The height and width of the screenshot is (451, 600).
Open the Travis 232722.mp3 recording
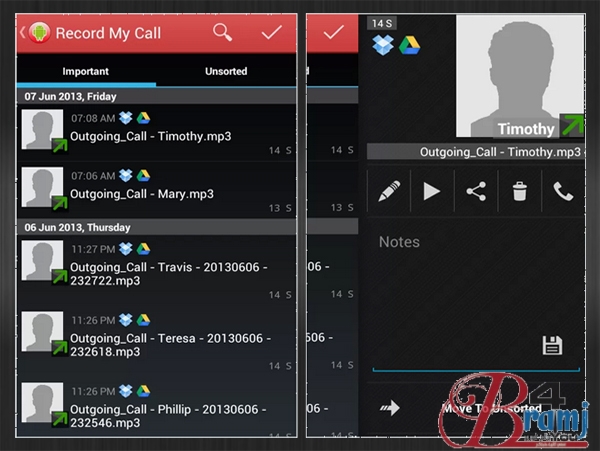pyautogui.click(x=157, y=270)
